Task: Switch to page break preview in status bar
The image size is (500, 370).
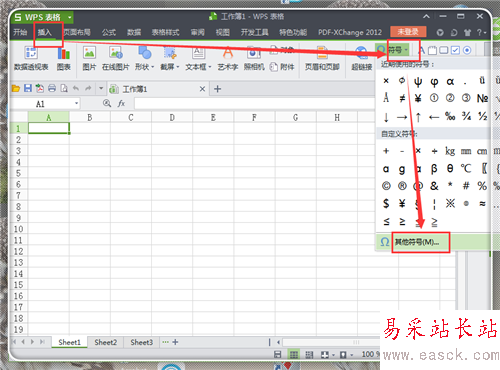Action: 309,355
